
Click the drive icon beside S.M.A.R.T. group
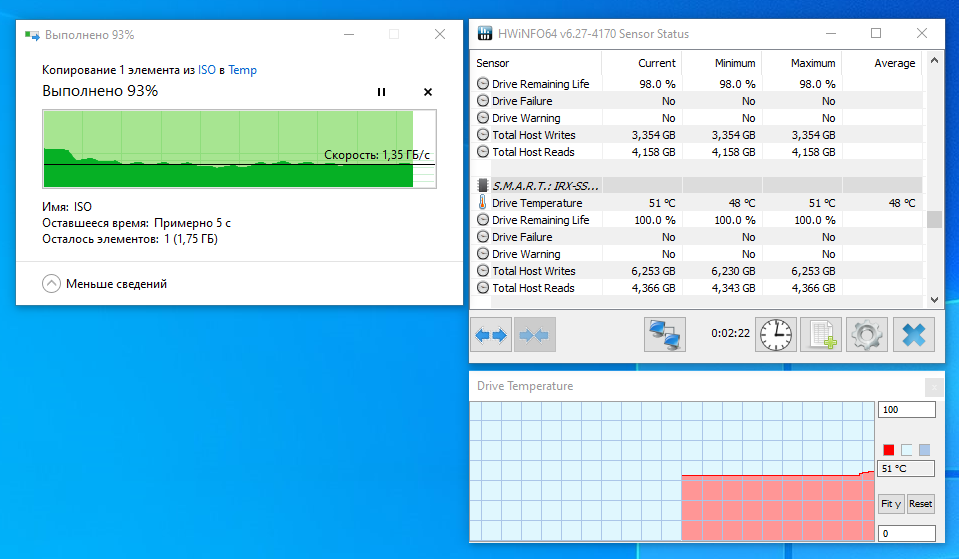point(483,185)
